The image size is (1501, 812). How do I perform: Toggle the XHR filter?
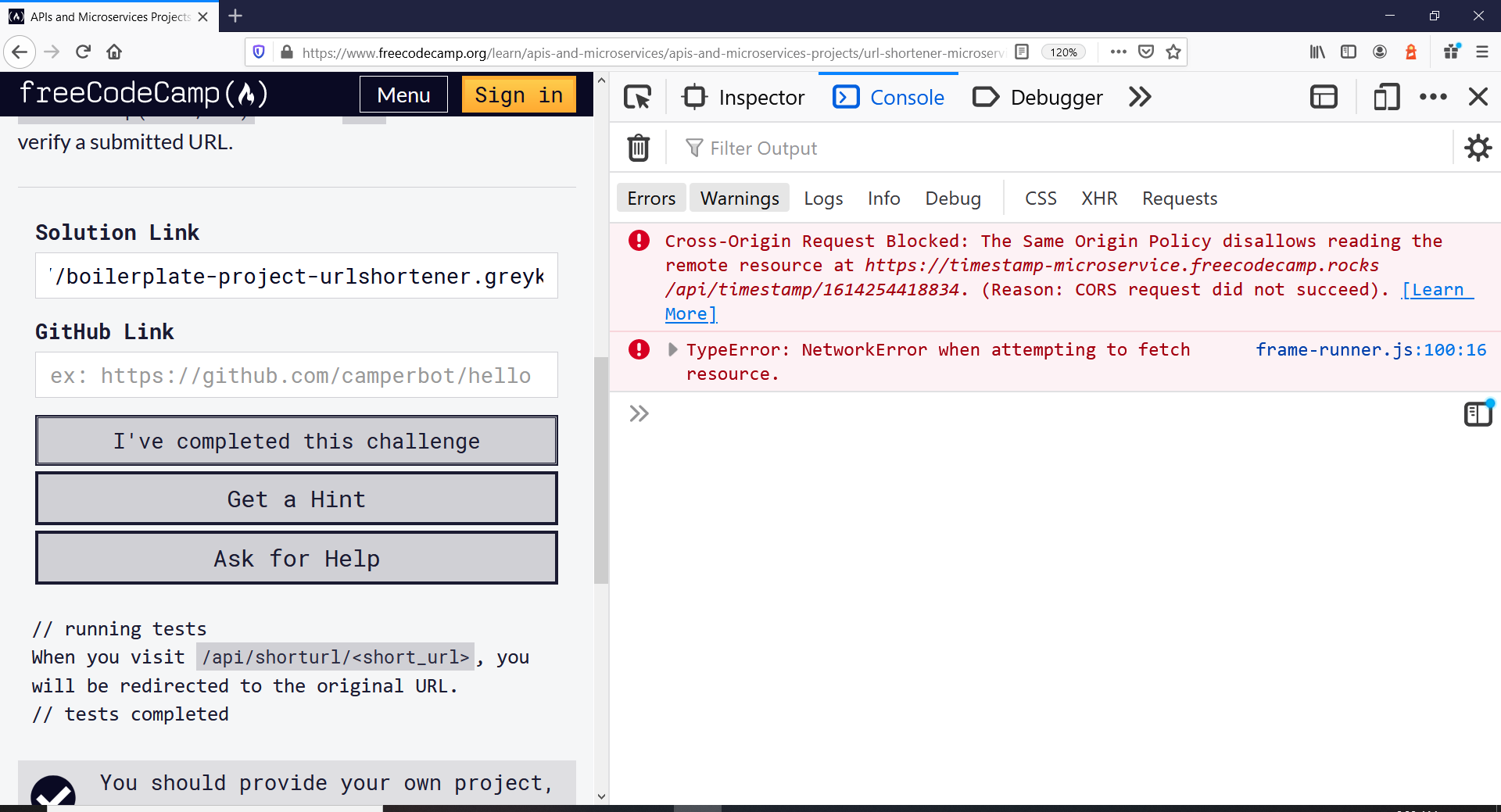(x=1099, y=199)
